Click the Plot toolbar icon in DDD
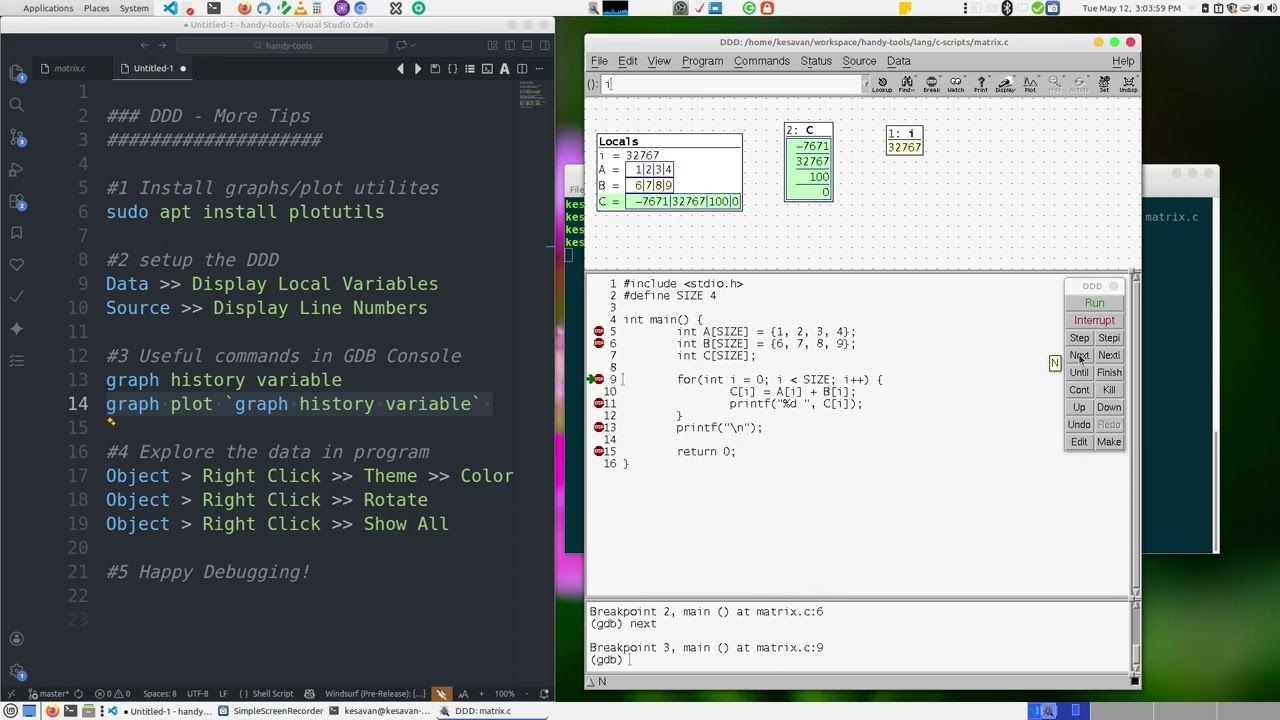The image size is (1280, 720). [x=1030, y=85]
